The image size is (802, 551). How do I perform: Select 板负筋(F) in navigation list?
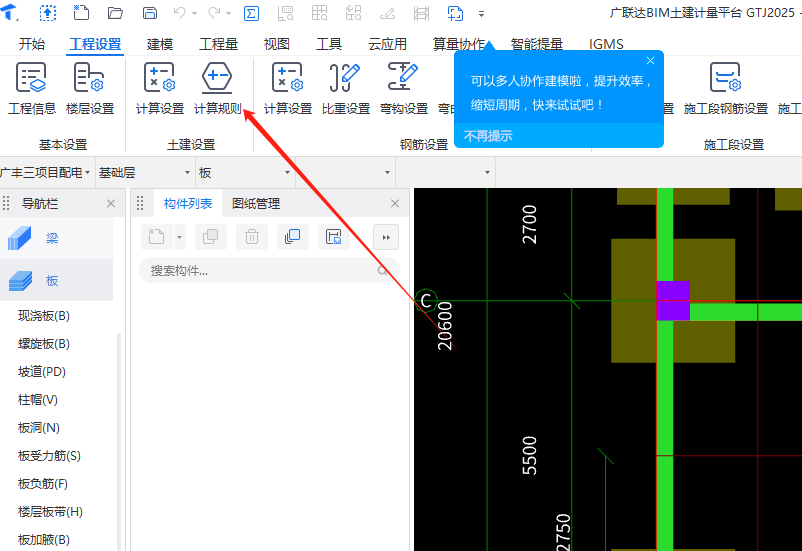(43, 483)
